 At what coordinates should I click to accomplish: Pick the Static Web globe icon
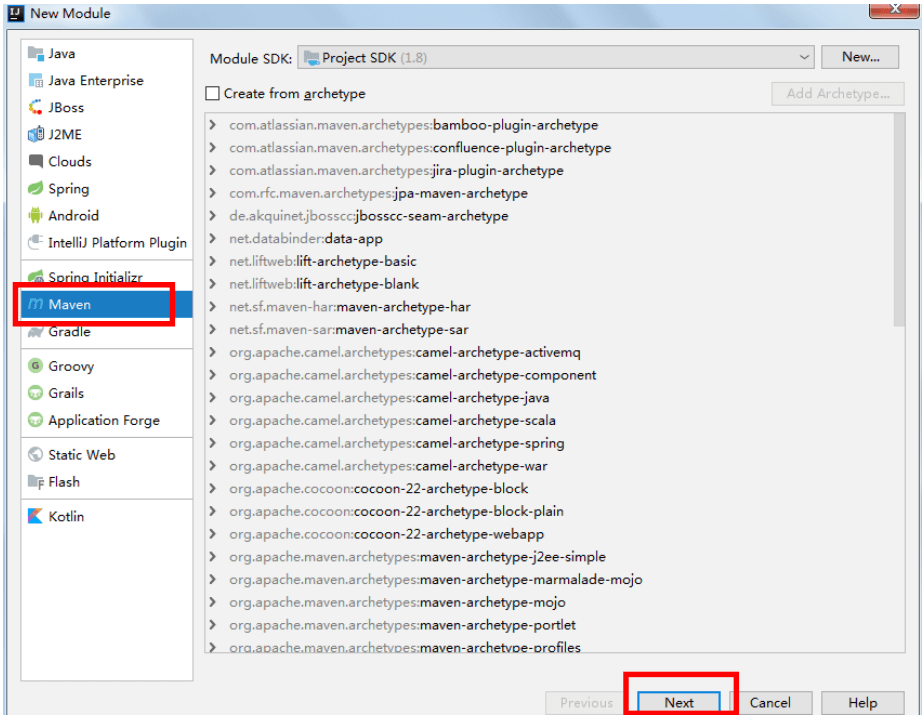tap(36, 454)
